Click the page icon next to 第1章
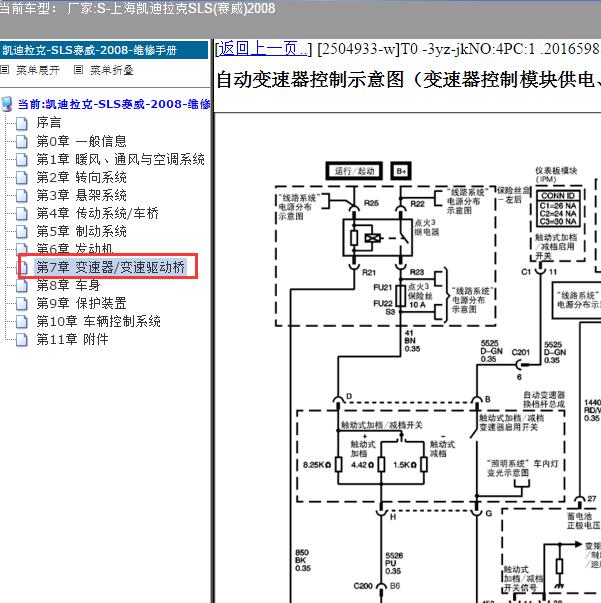The height and width of the screenshot is (603, 601). [22, 160]
